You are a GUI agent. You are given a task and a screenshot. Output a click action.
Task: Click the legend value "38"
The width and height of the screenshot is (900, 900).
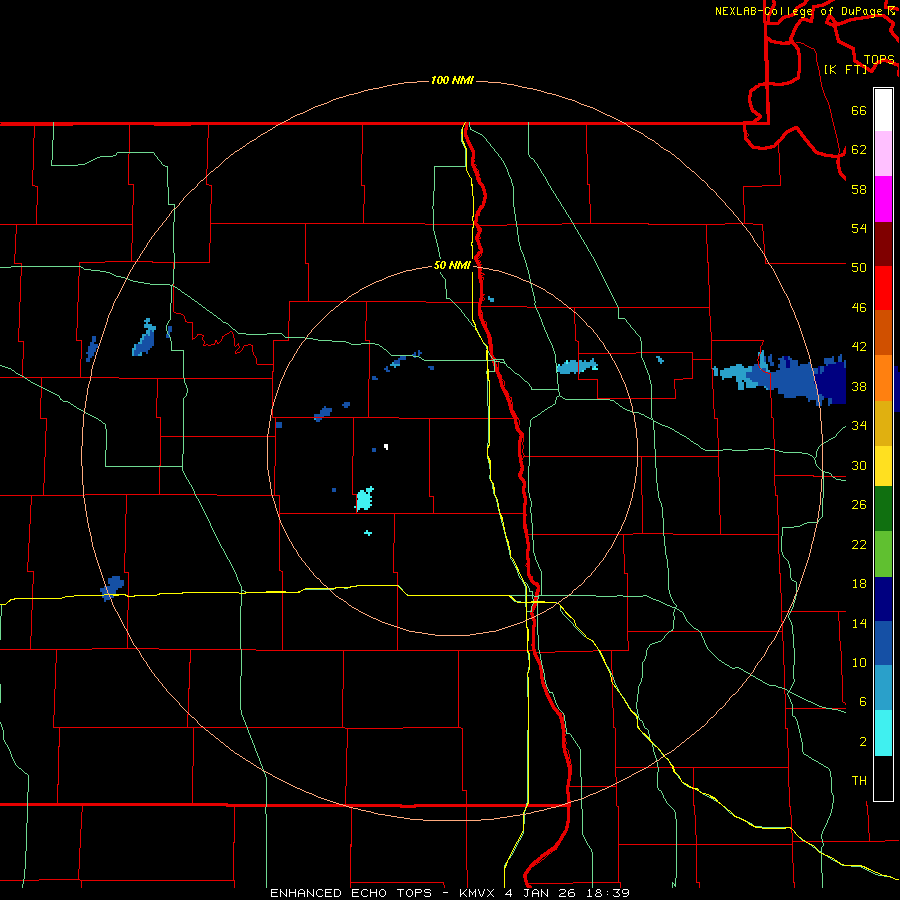pos(859,386)
